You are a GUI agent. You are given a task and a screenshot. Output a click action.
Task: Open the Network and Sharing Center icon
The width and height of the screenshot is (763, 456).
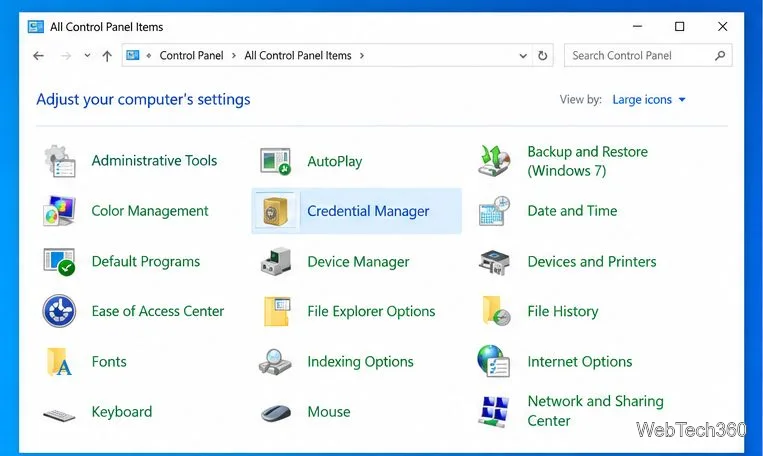pos(494,412)
